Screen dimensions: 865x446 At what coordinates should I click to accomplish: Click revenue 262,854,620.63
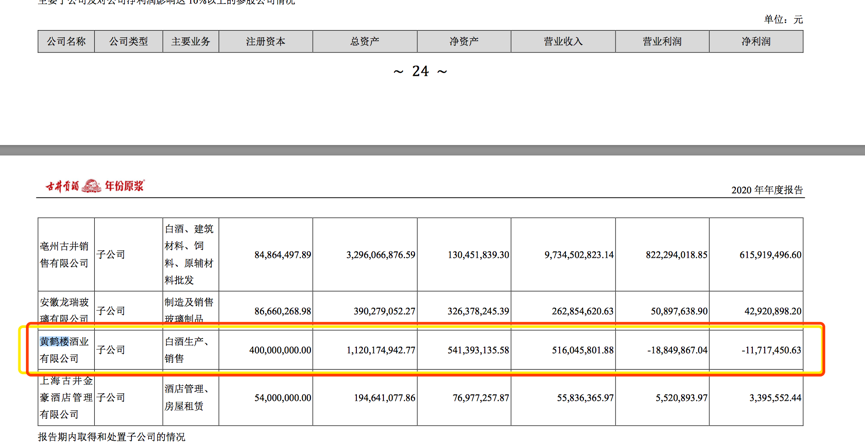[x=583, y=311]
